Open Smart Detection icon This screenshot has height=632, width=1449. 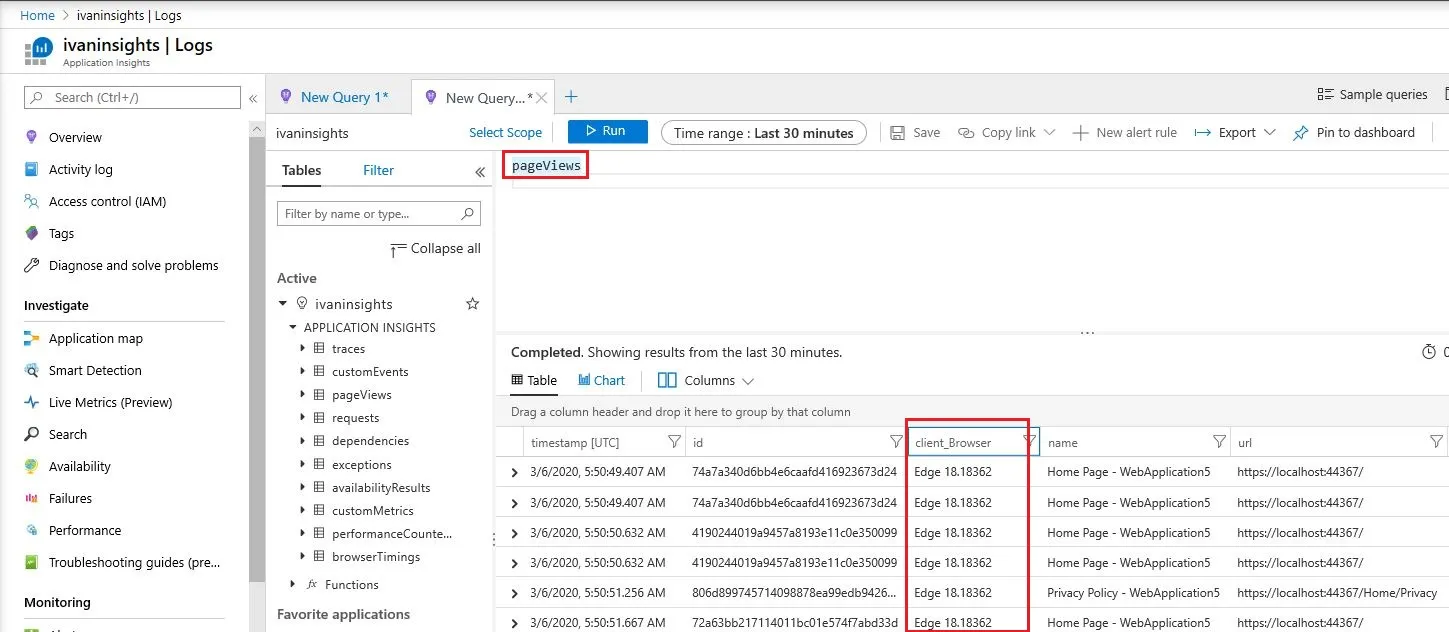click(31, 370)
